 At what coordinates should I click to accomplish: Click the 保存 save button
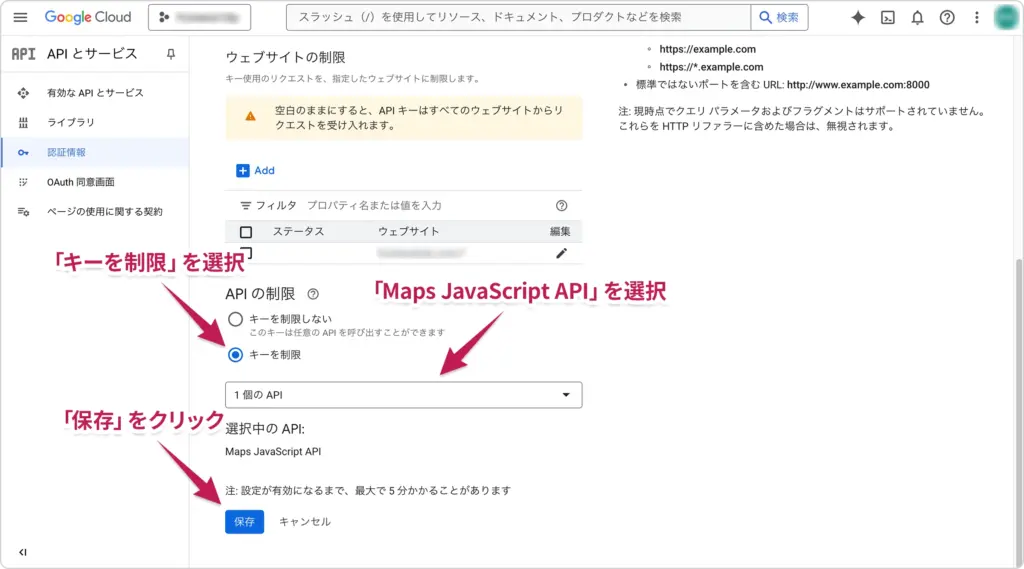(244, 522)
